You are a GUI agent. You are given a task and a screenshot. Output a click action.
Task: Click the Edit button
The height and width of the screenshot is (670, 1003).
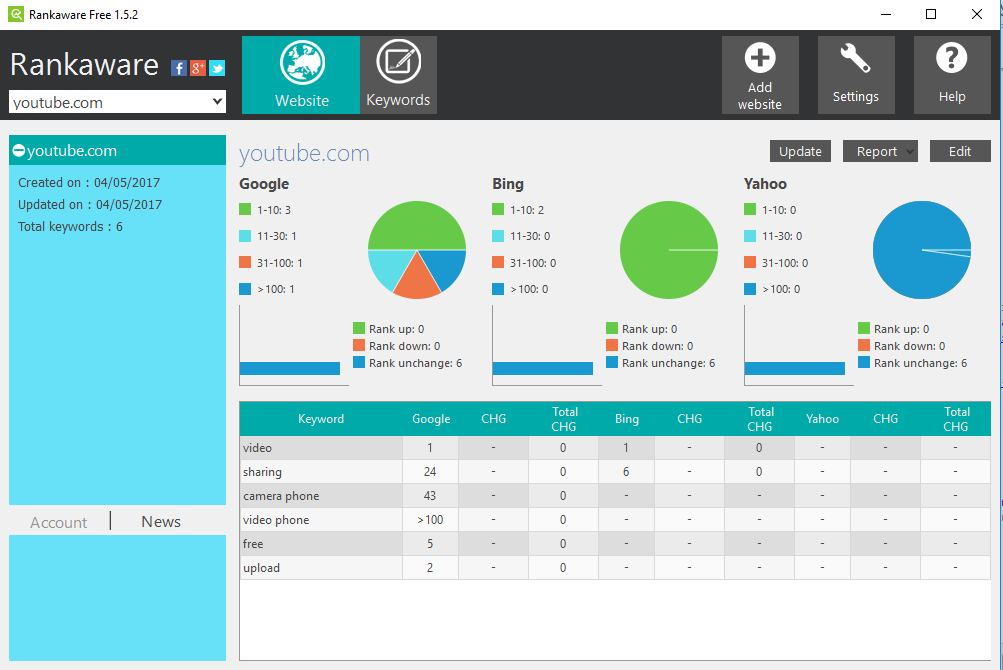coord(960,151)
